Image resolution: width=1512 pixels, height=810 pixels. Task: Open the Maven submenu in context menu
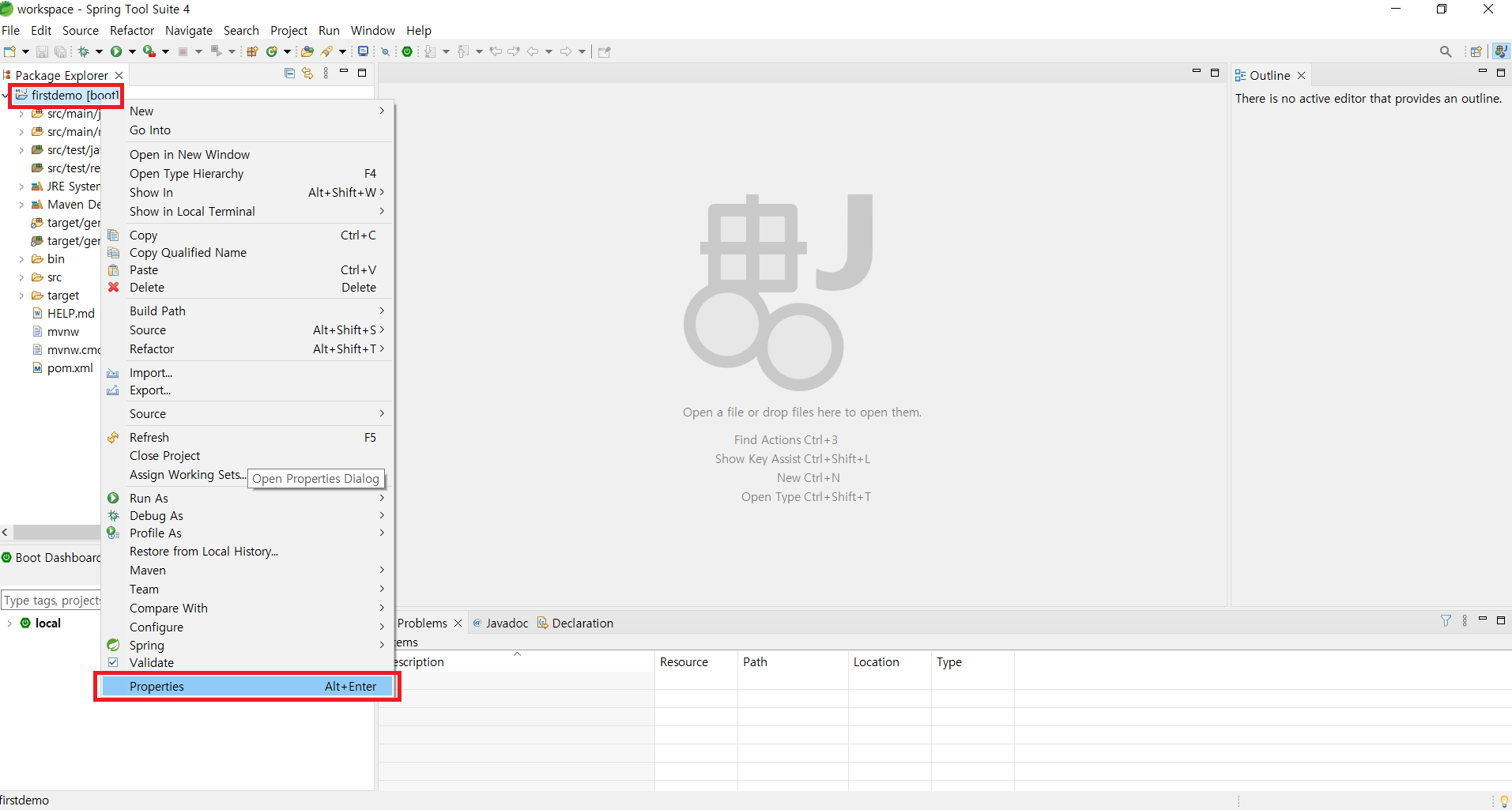(249, 570)
